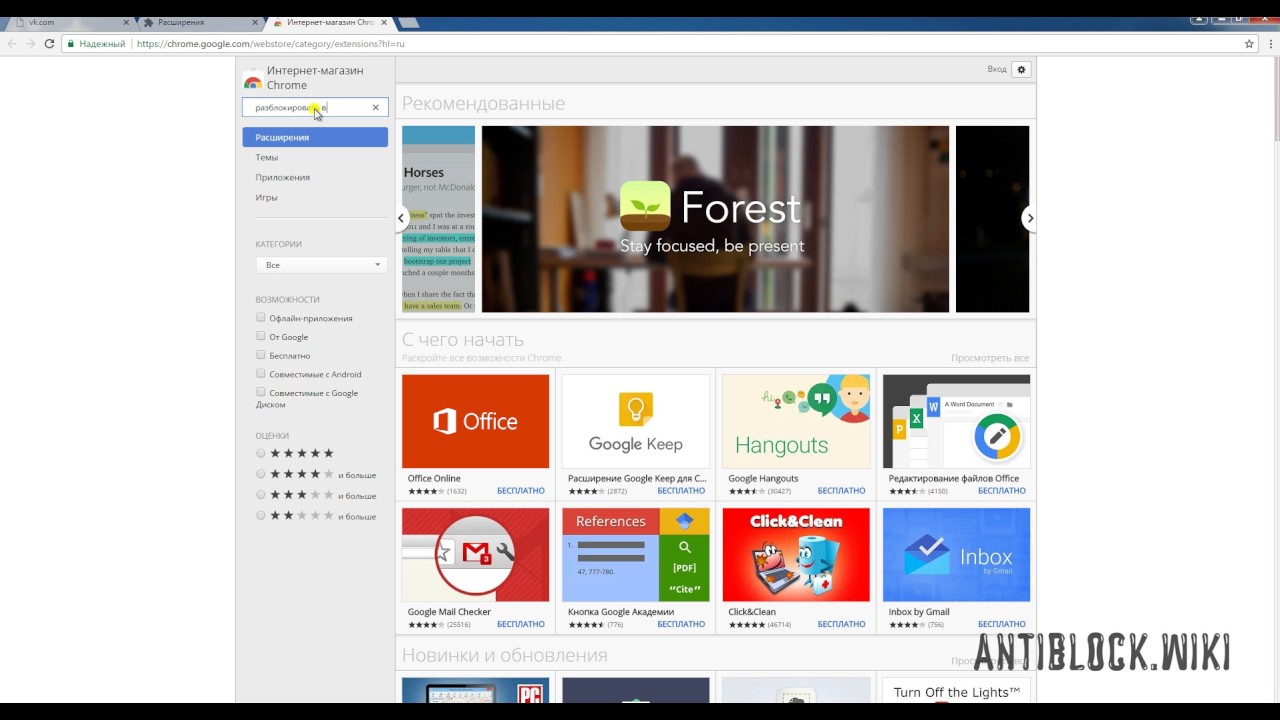Click БЕСПЛАТНО under Click&Clean
This screenshot has height=720, width=1280.
[x=841, y=624]
